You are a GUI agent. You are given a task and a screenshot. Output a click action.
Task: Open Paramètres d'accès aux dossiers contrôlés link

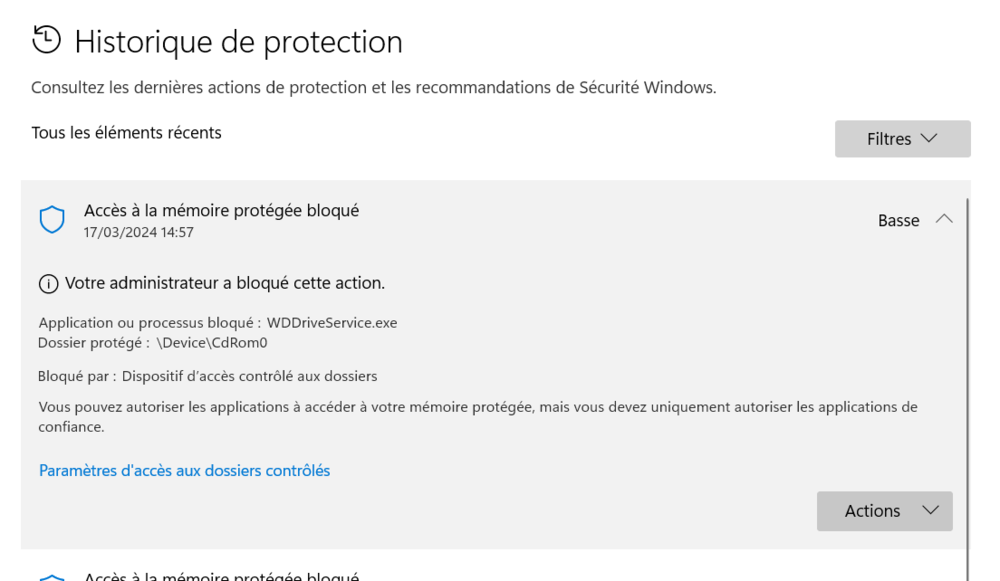coord(184,470)
